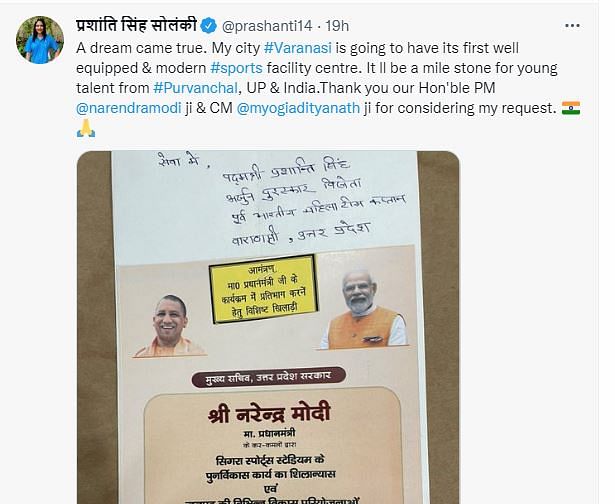Visit the @myogiadityanath mention
615x504 pixels.
click(x=298, y=108)
